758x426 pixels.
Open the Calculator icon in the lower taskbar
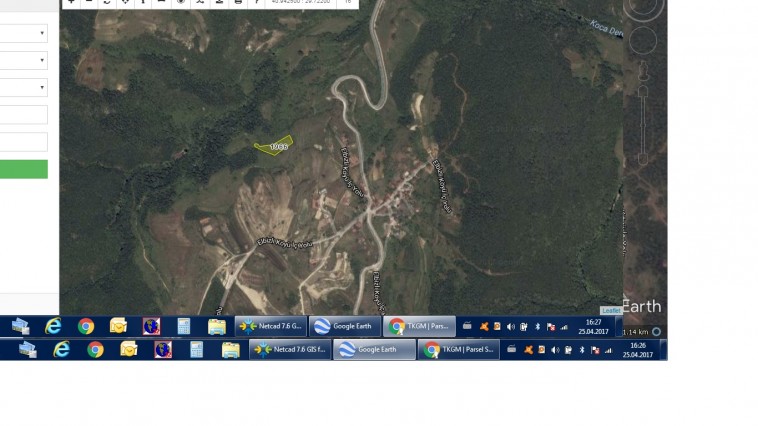tap(196, 349)
